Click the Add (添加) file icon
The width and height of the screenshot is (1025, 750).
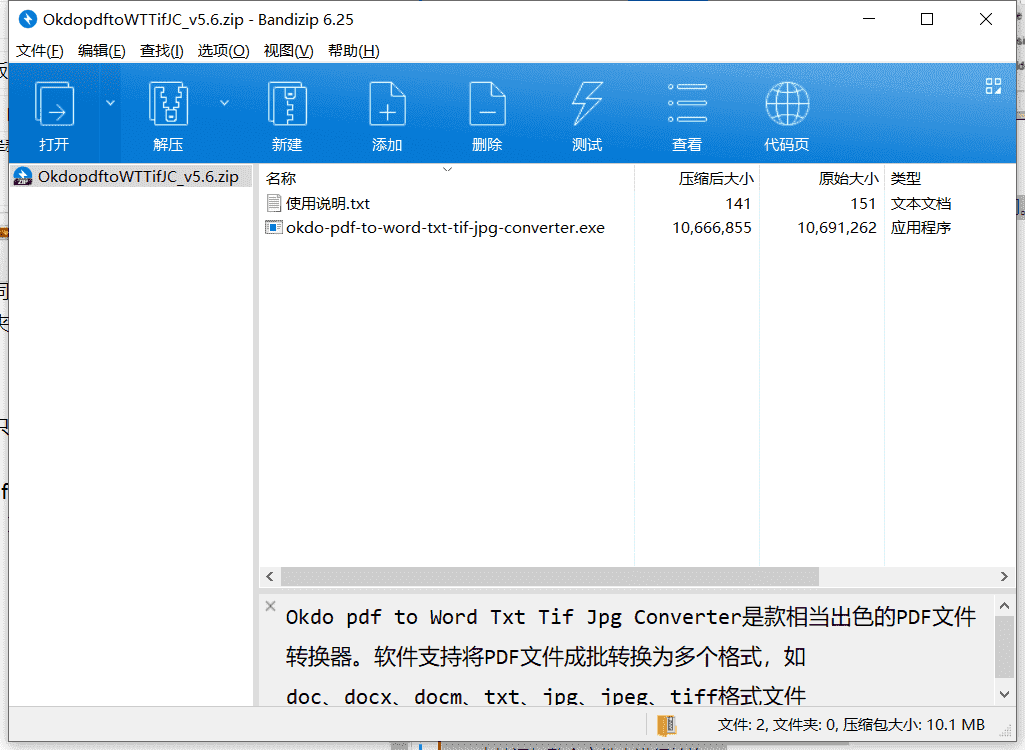click(x=387, y=104)
